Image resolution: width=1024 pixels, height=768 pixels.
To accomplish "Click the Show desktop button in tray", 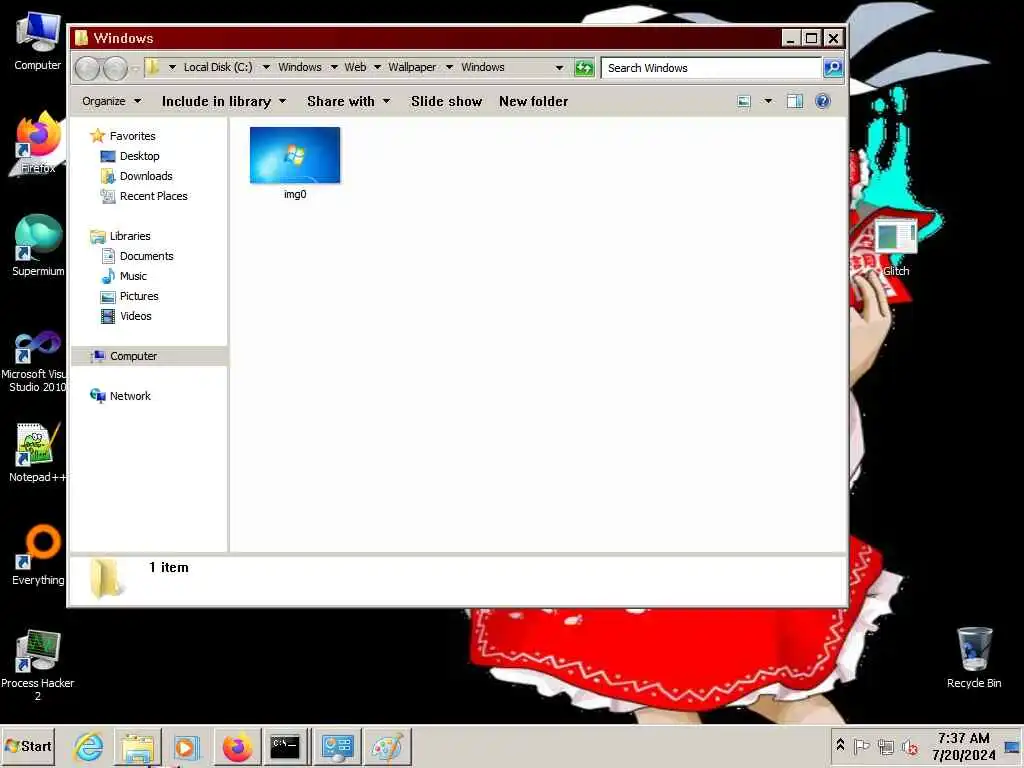I will point(1012,746).
